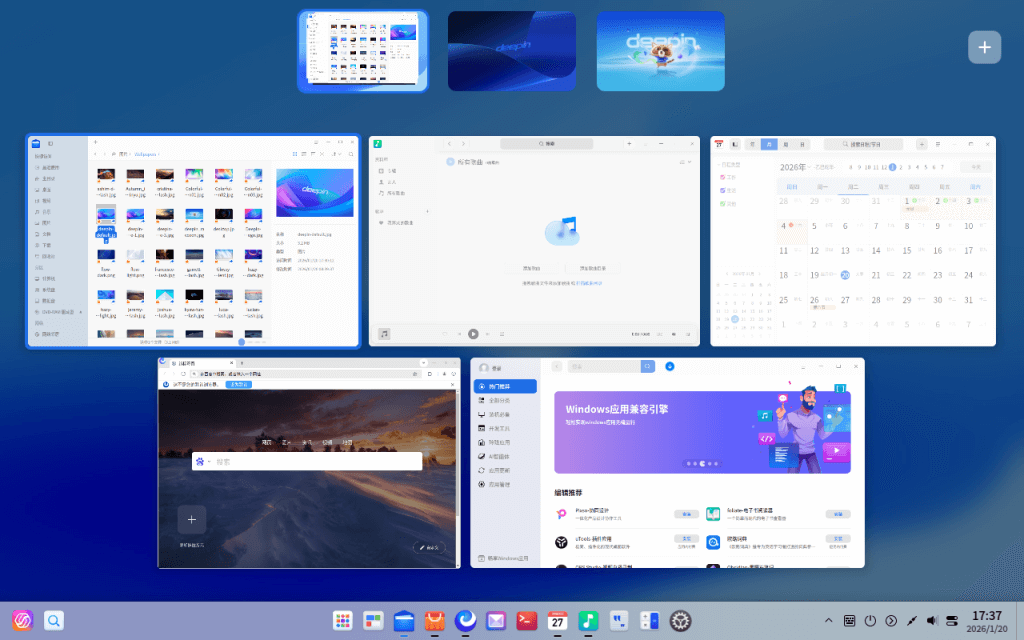
Task: Select day 27 in the Calendar month grid
Action: [845, 300]
